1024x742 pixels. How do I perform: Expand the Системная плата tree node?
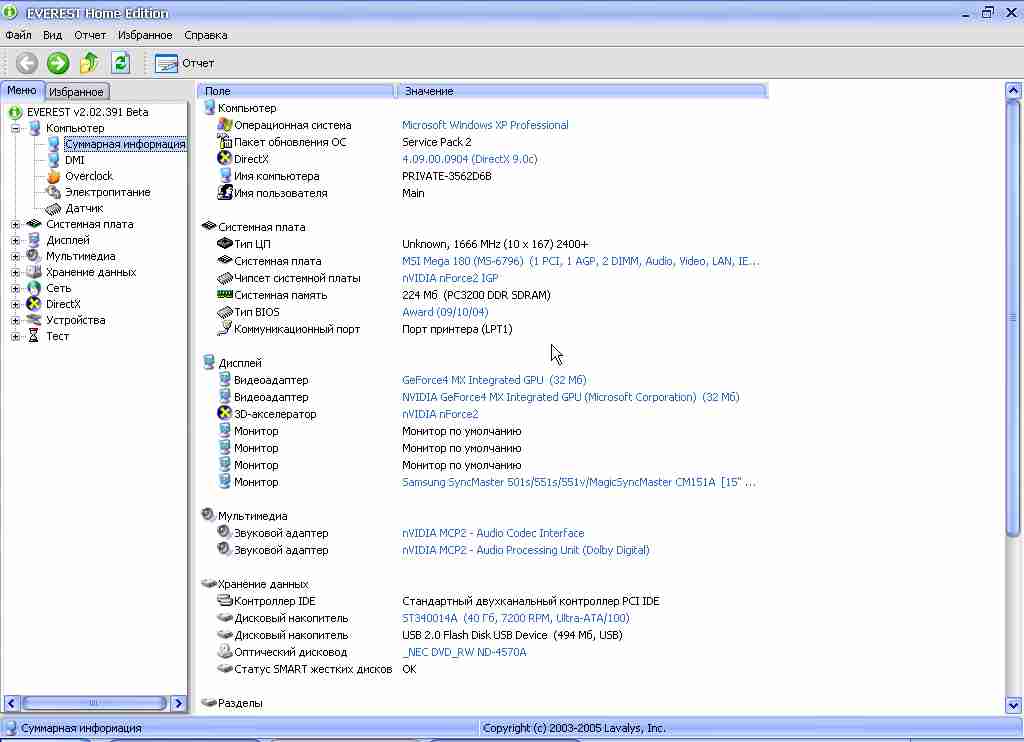point(15,224)
